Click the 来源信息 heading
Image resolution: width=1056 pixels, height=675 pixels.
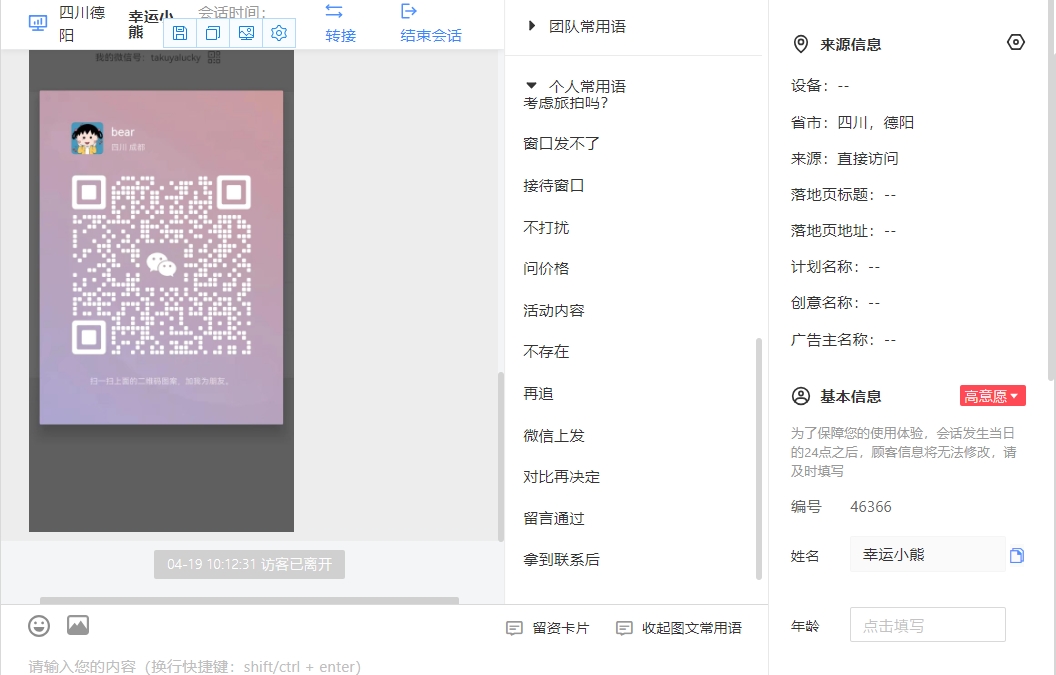pyautogui.click(x=851, y=44)
